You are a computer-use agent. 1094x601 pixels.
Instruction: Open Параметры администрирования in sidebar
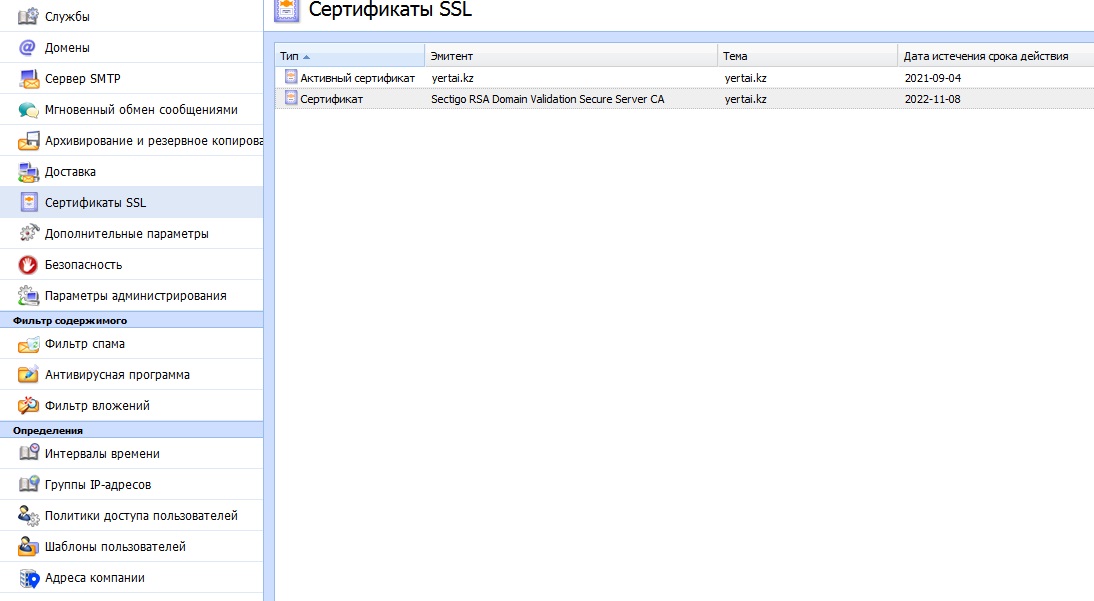click(135, 296)
